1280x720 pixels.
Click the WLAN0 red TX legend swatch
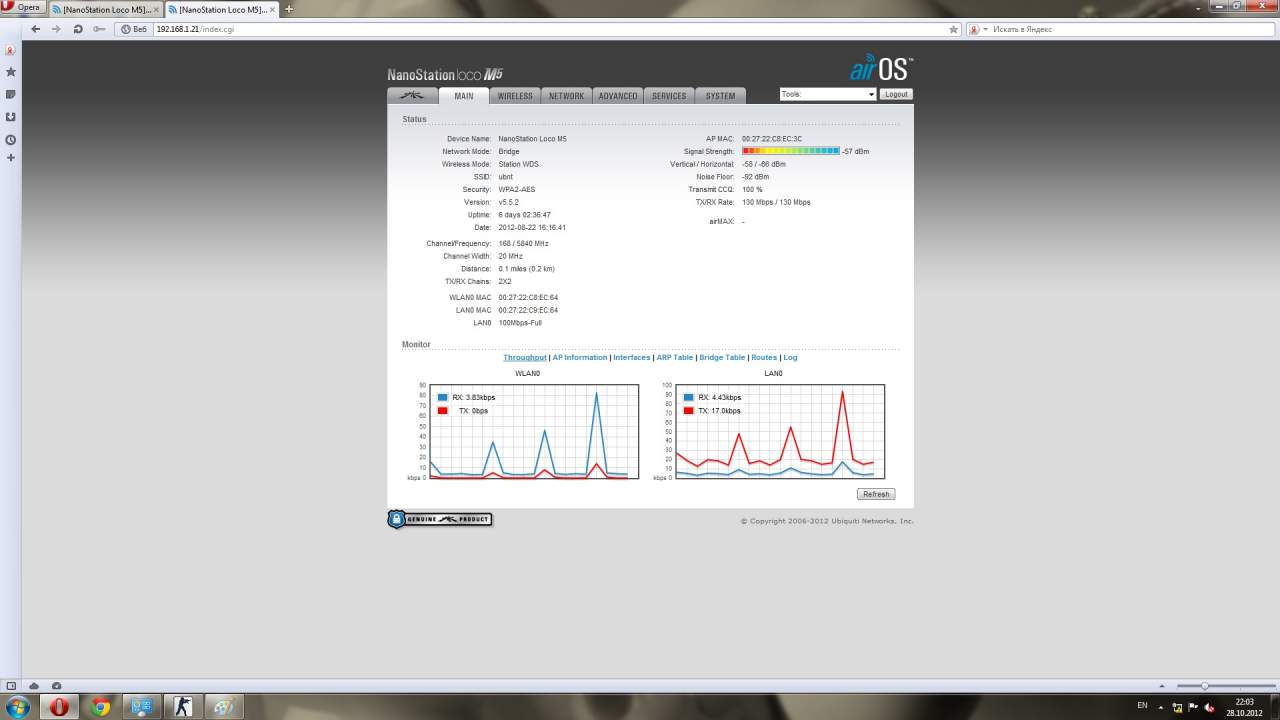click(443, 411)
